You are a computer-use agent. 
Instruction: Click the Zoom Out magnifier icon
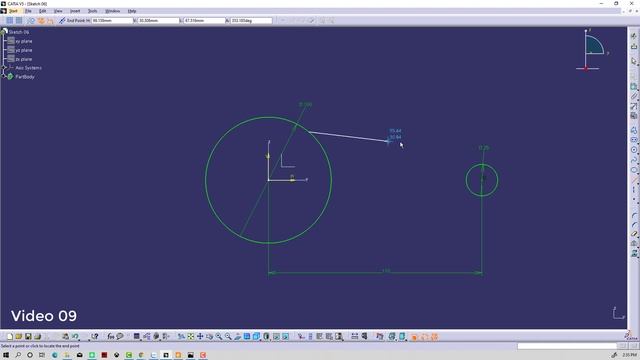tap(228, 337)
